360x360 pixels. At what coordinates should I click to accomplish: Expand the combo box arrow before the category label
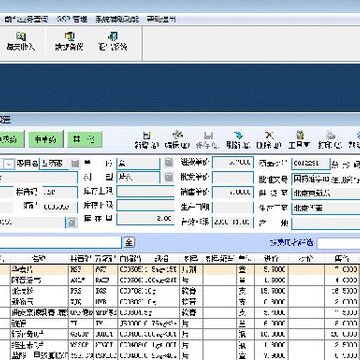(x=9, y=164)
